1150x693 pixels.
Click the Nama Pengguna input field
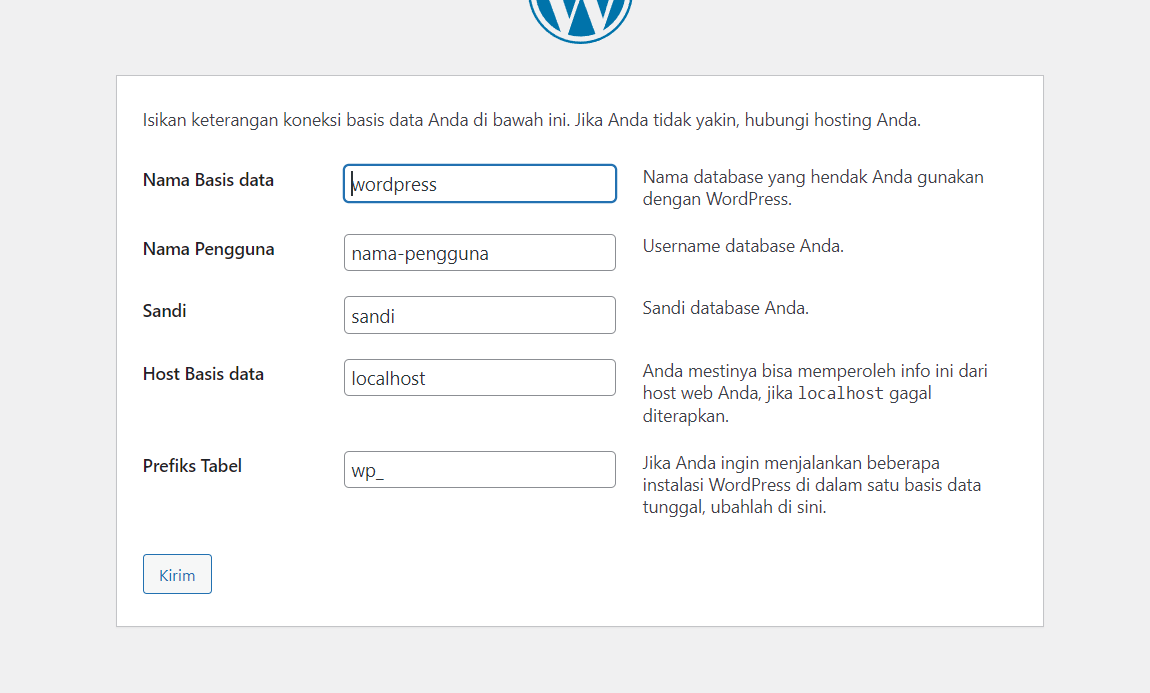click(480, 252)
